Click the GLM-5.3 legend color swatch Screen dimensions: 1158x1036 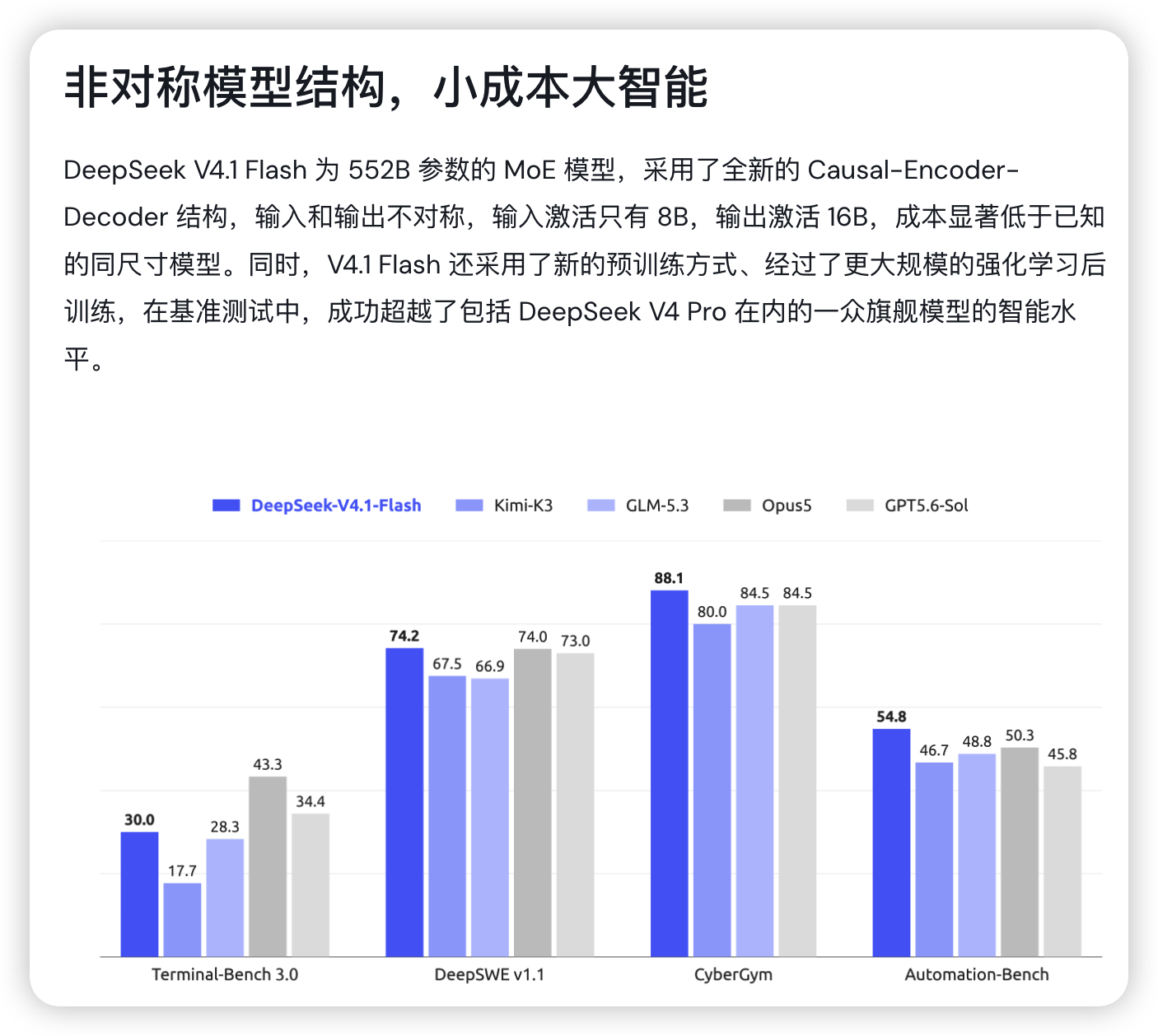click(x=601, y=506)
